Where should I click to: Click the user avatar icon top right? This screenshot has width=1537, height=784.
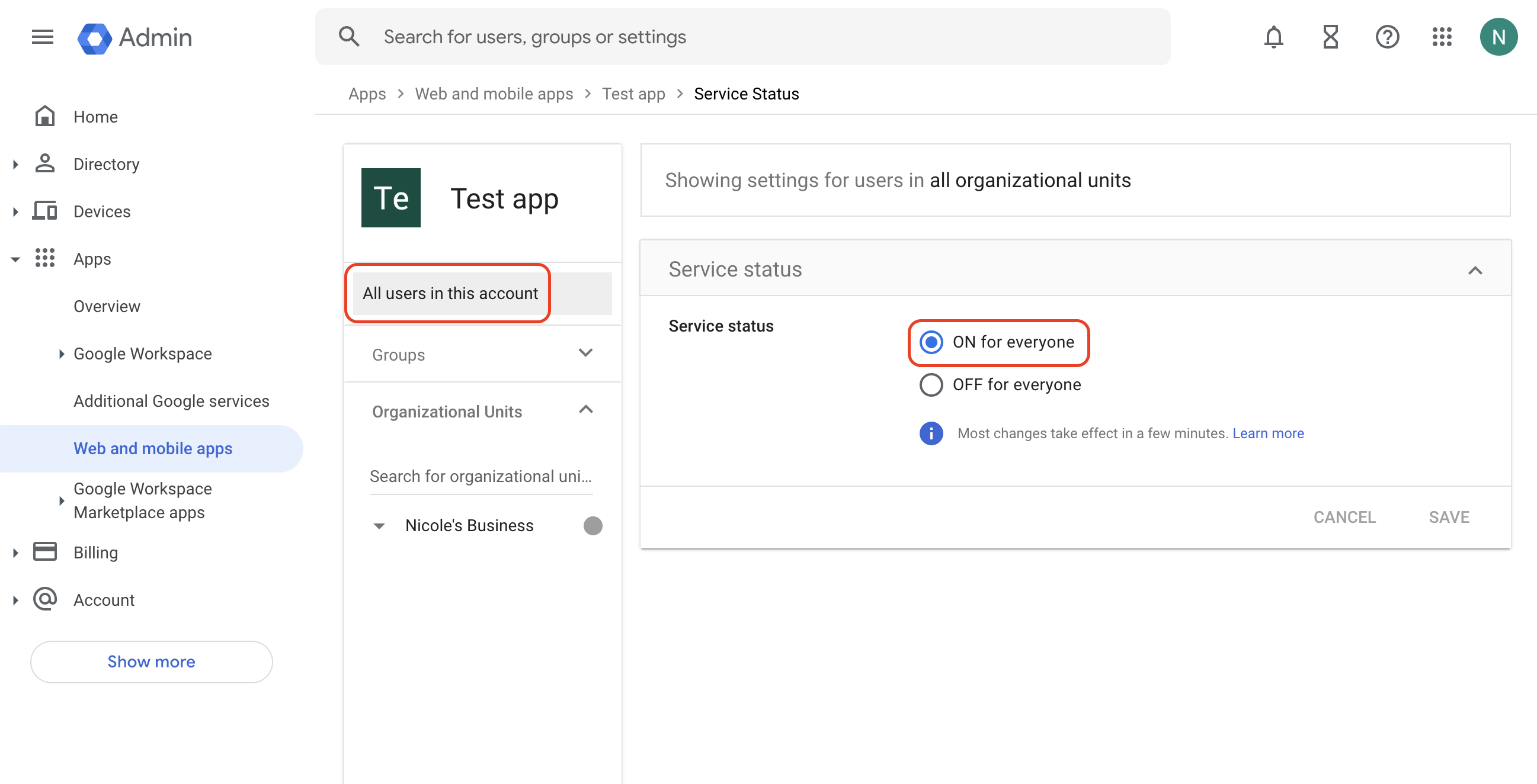1499,37
